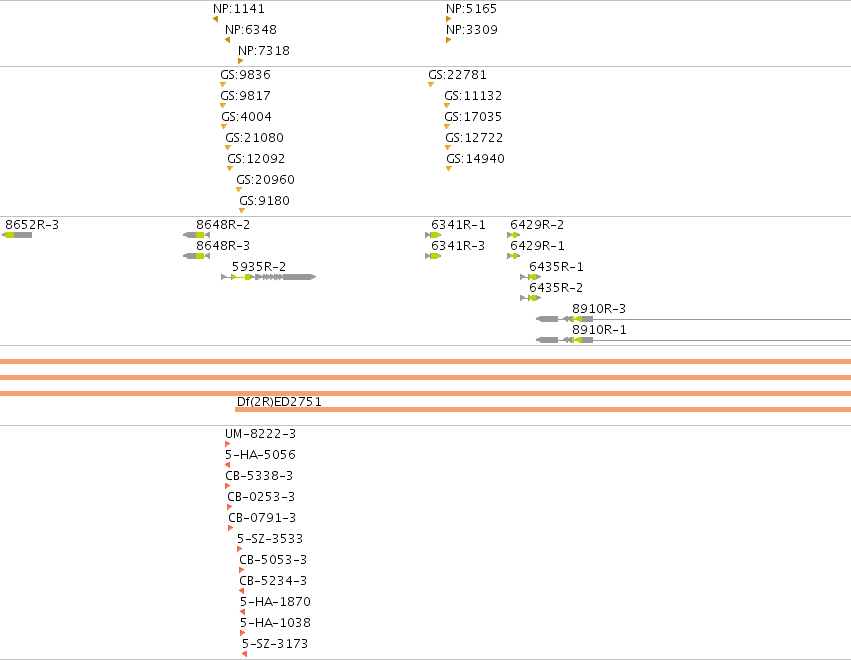Click the 6435R-1 label text

(556, 266)
